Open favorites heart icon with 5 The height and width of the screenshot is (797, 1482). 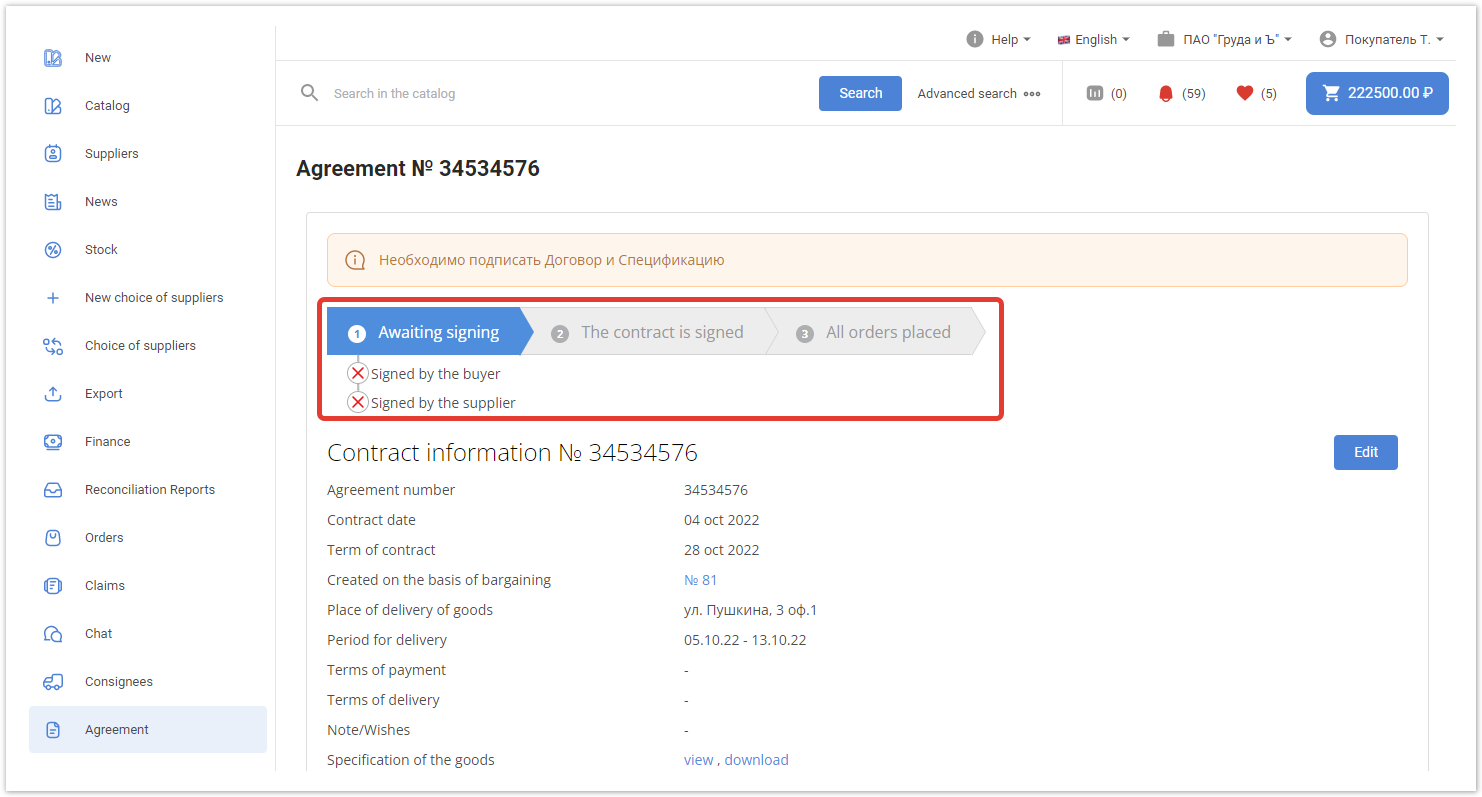tap(1245, 93)
